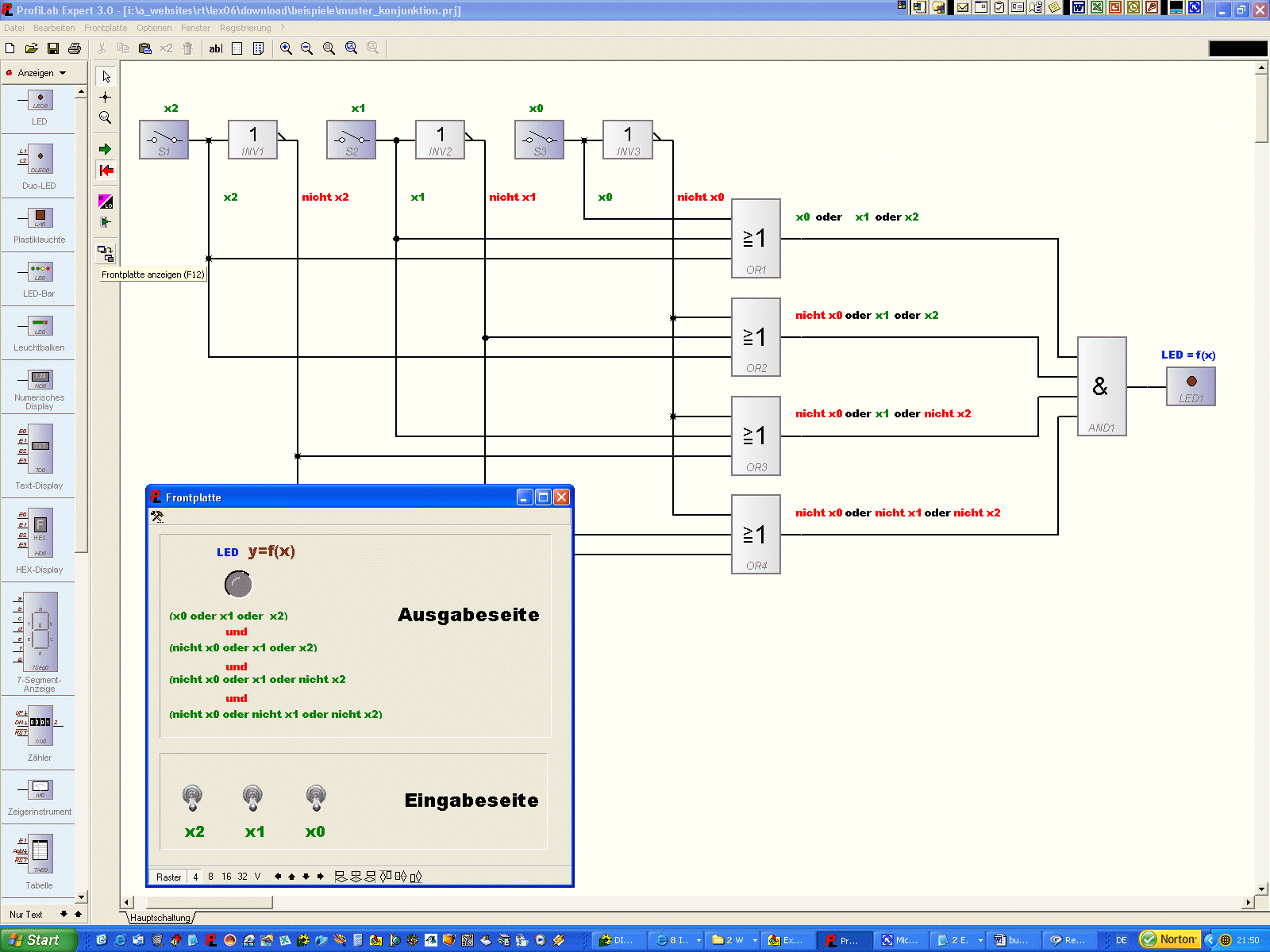Image resolution: width=1270 pixels, height=952 pixels.
Task: Toggle the x2 switch on Frontplatte
Action: coord(193,797)
